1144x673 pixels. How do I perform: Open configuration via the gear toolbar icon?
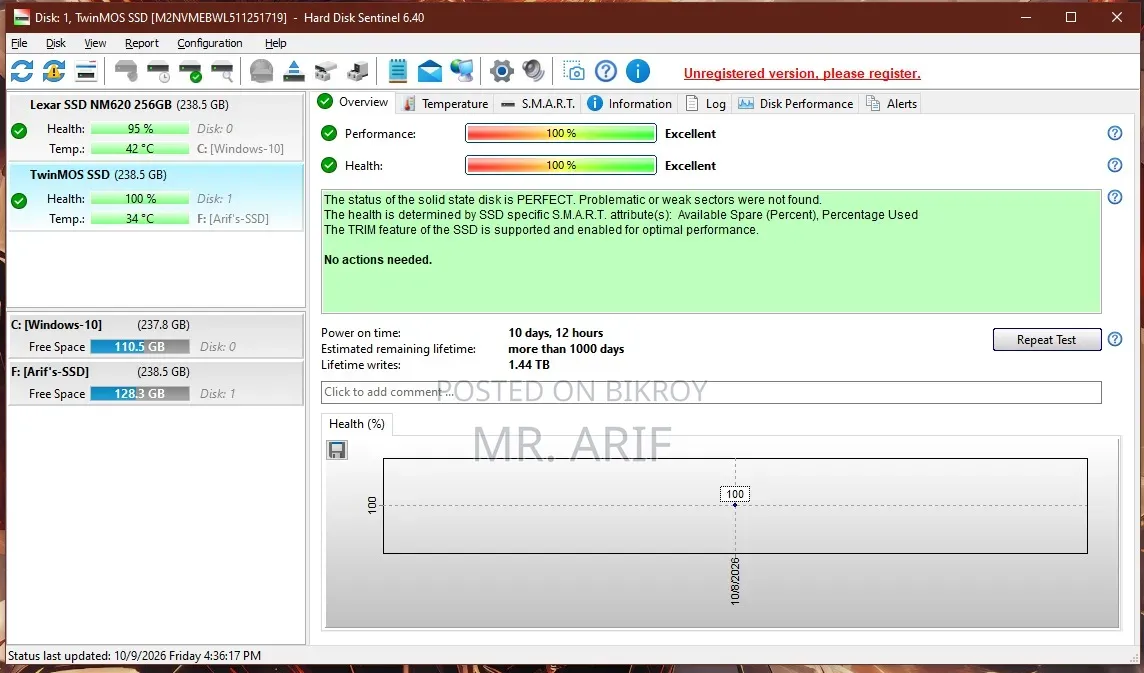[x=501, y=72]
